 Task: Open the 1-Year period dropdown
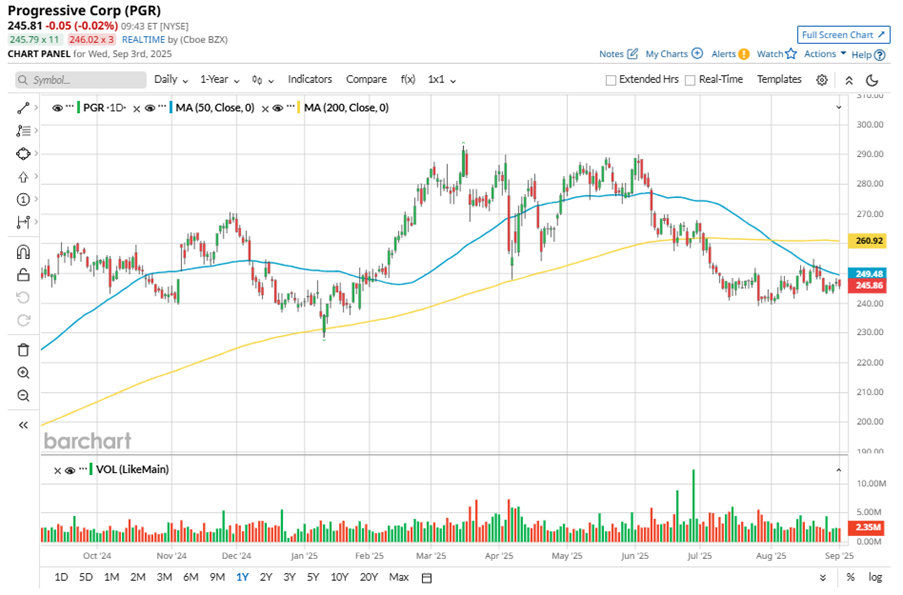click(x=220, y=79)
